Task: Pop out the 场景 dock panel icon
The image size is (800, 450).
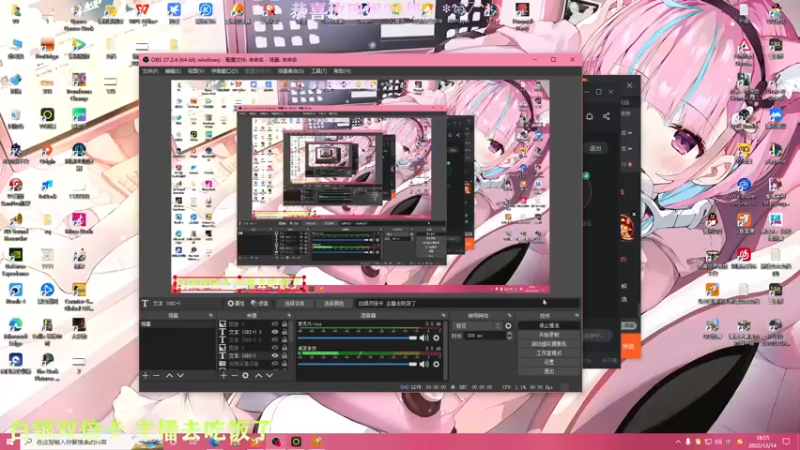Action: [x=211, y=315]
